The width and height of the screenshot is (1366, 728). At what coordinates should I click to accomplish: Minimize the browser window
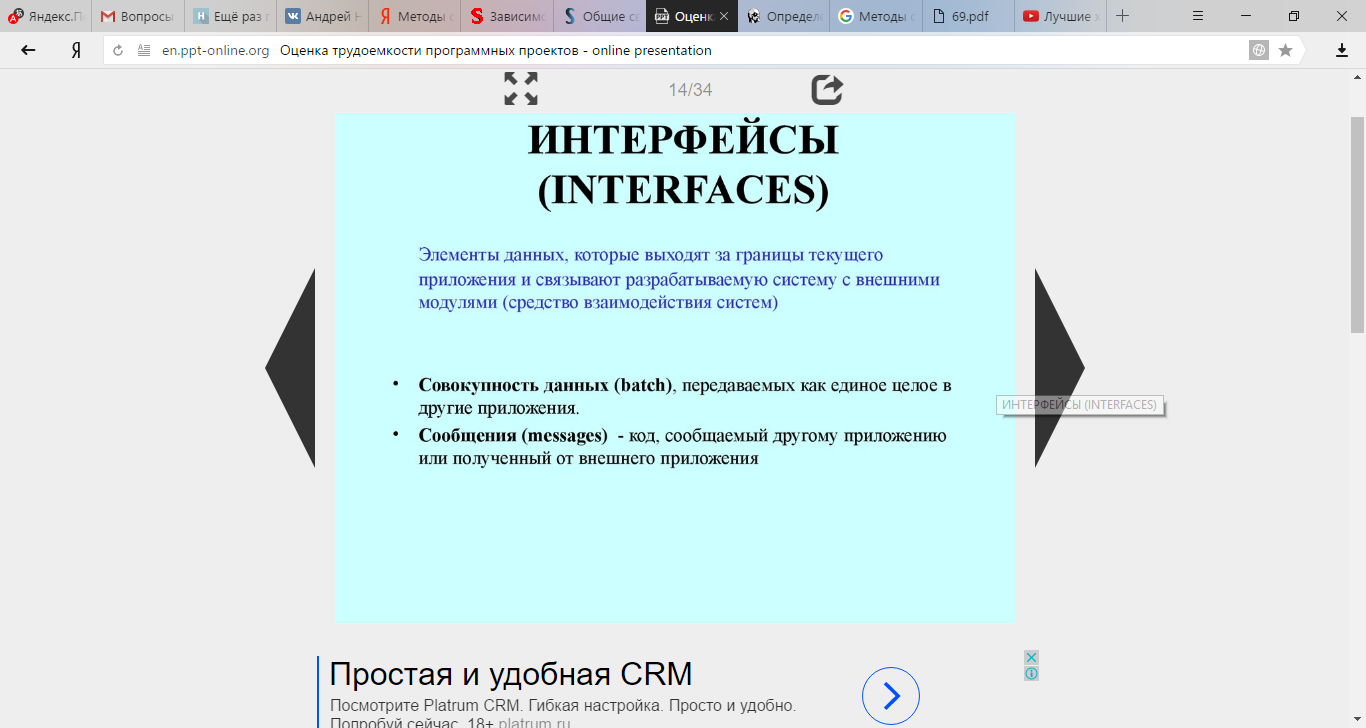coord(1246,16)
